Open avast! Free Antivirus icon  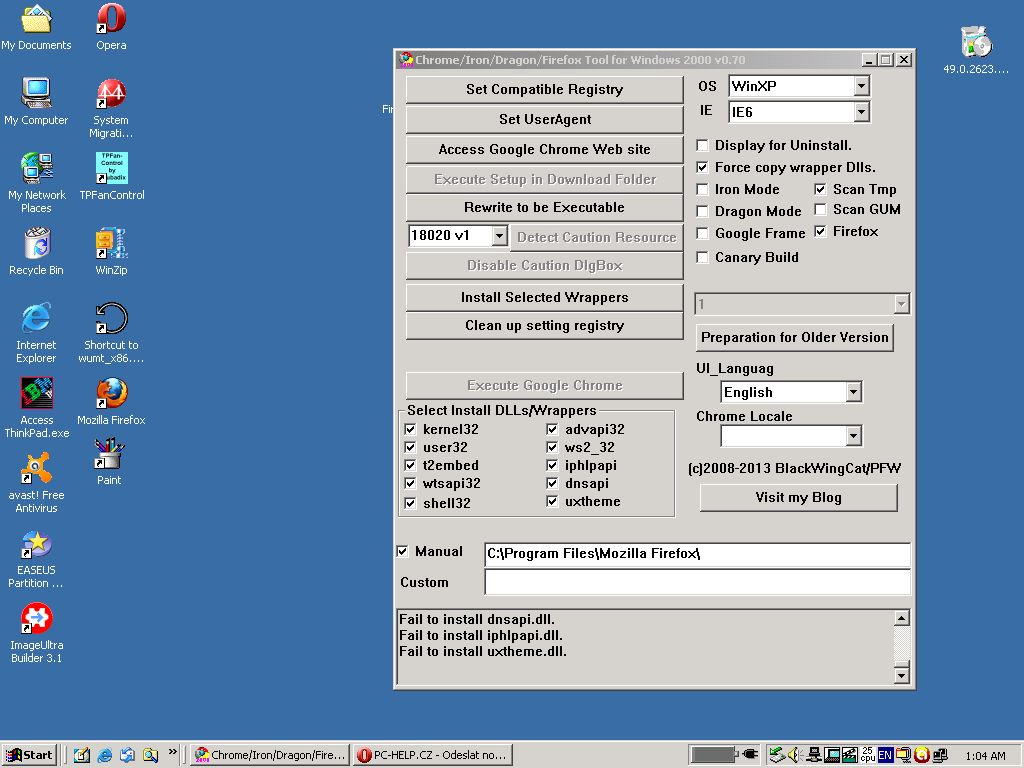coord(36,469)
